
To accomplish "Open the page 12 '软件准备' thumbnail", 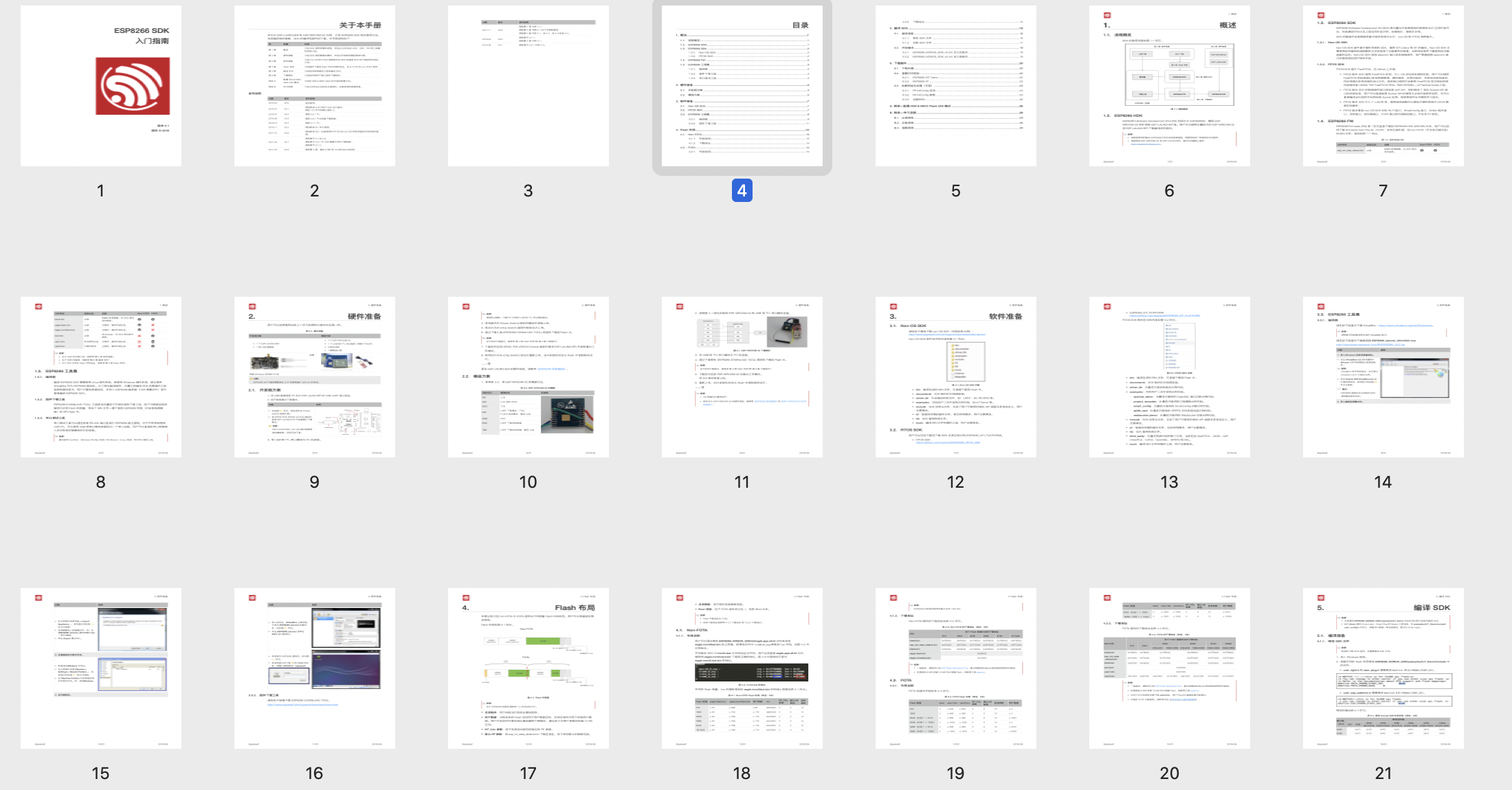I will (x=956, y=377).
